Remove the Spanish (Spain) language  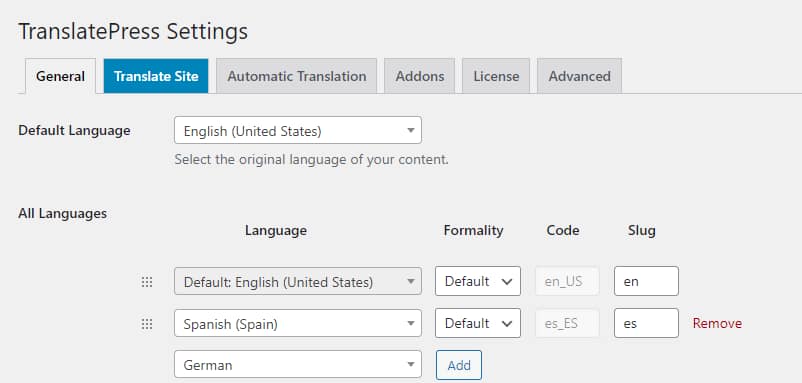coord(717,323)
